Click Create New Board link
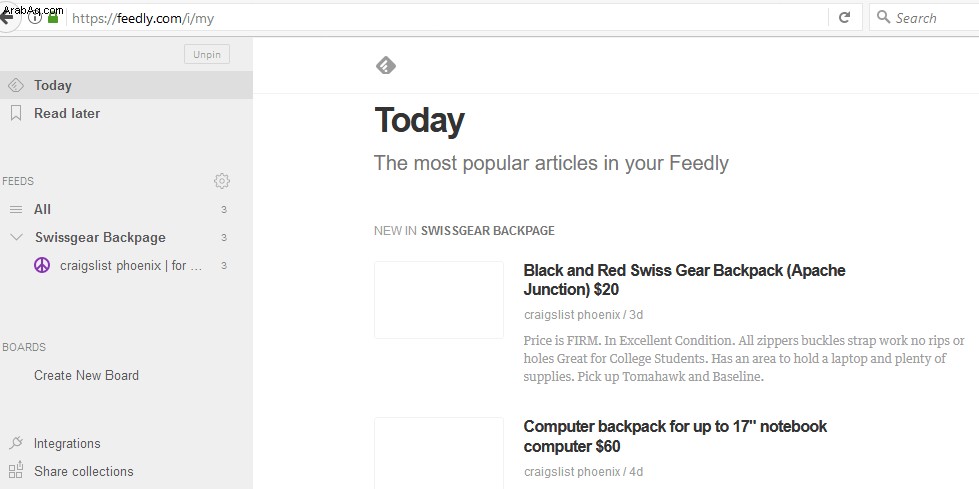The image size is (979, 489). (x=86, y=375)
